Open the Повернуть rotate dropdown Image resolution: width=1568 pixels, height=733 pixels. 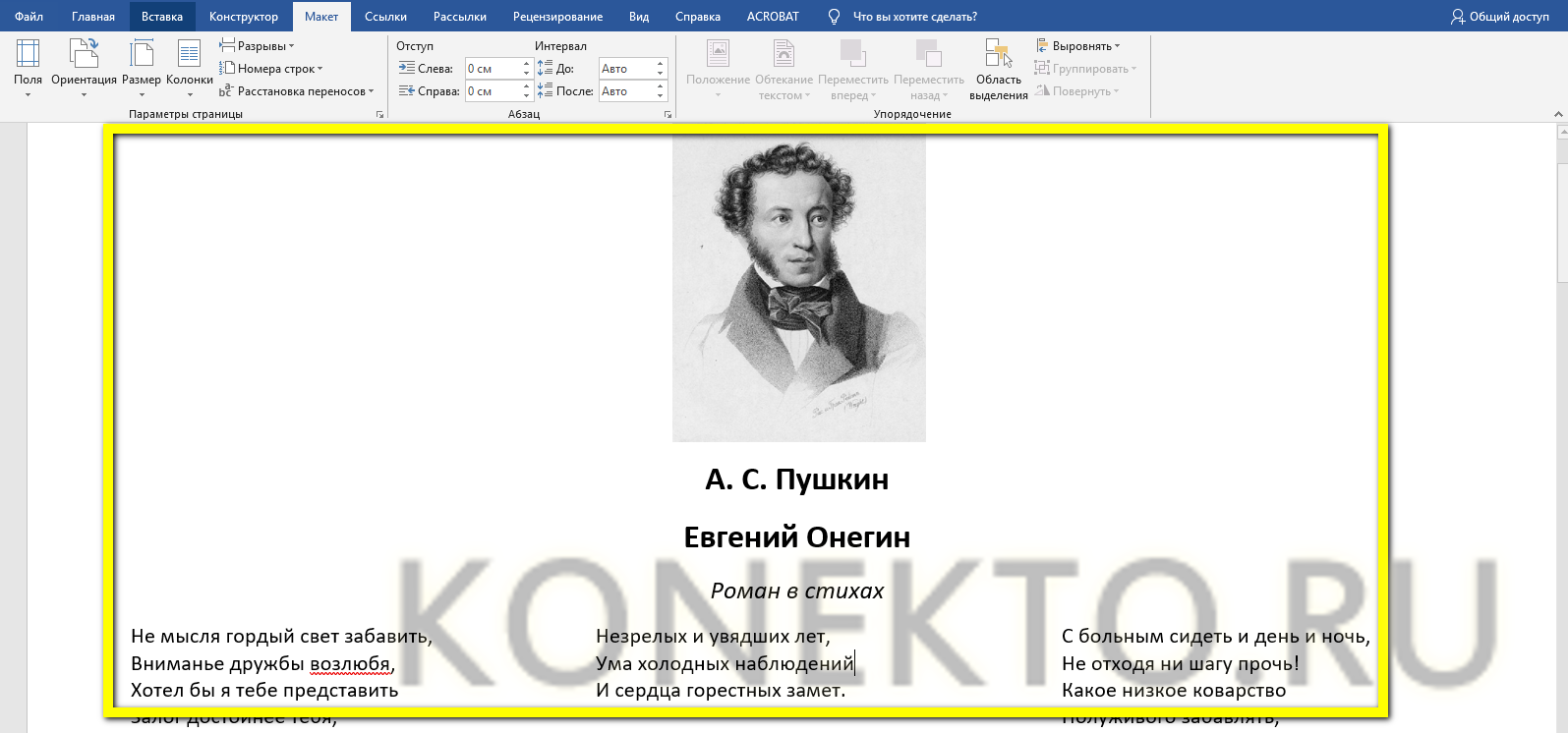pyautogui.click(x=1076, y=91)
